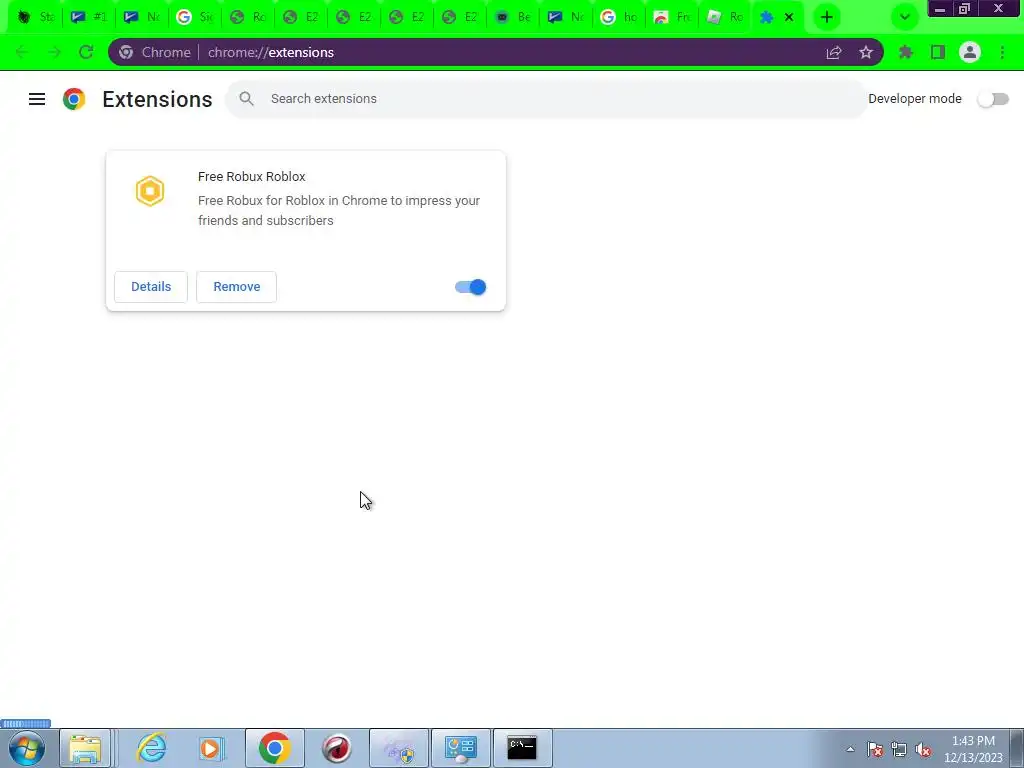Click the 'Extensions' page heading

157,99
